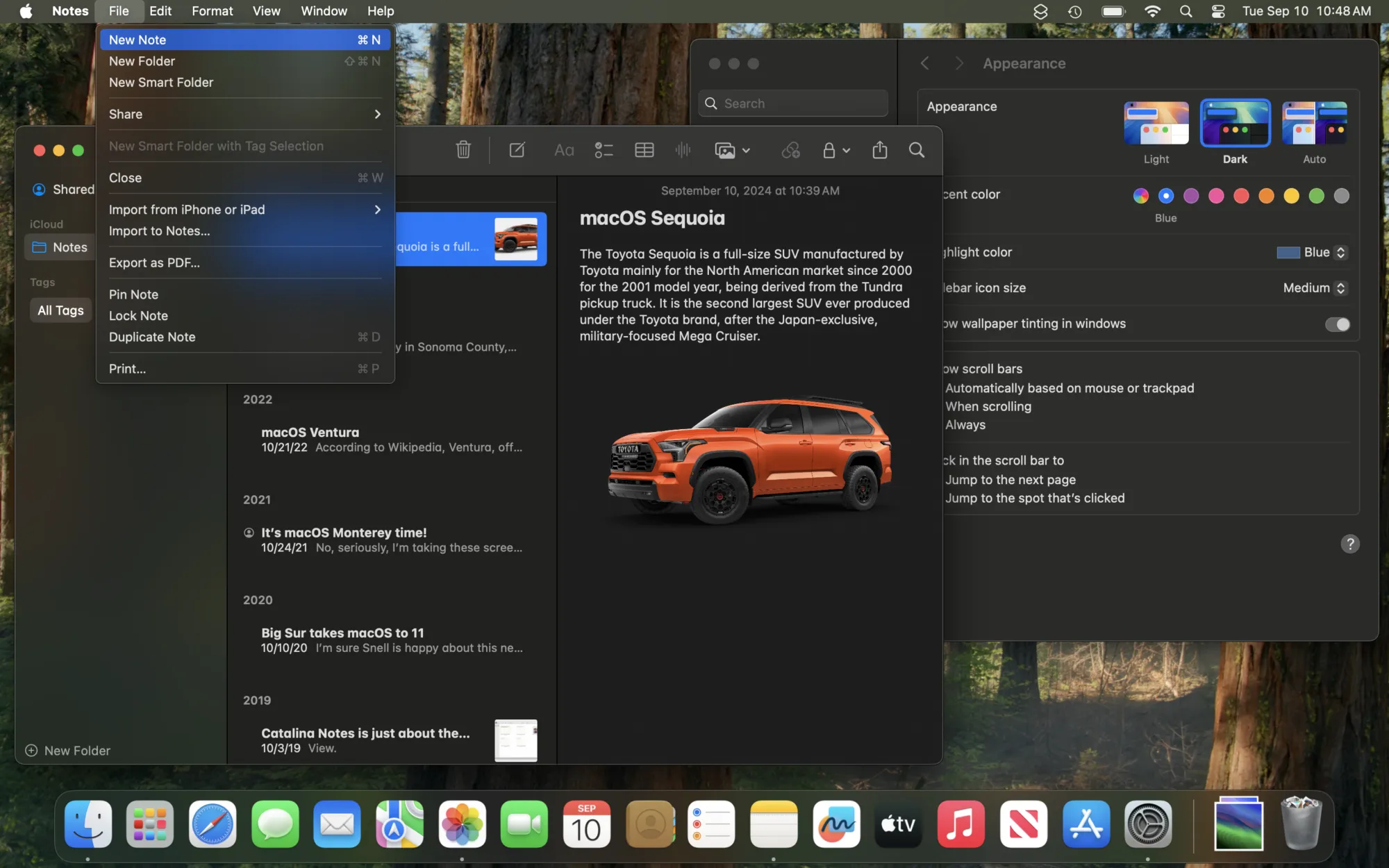Delete the note via the trash icon
This screenshot has width=1389, height=868.
463,150
